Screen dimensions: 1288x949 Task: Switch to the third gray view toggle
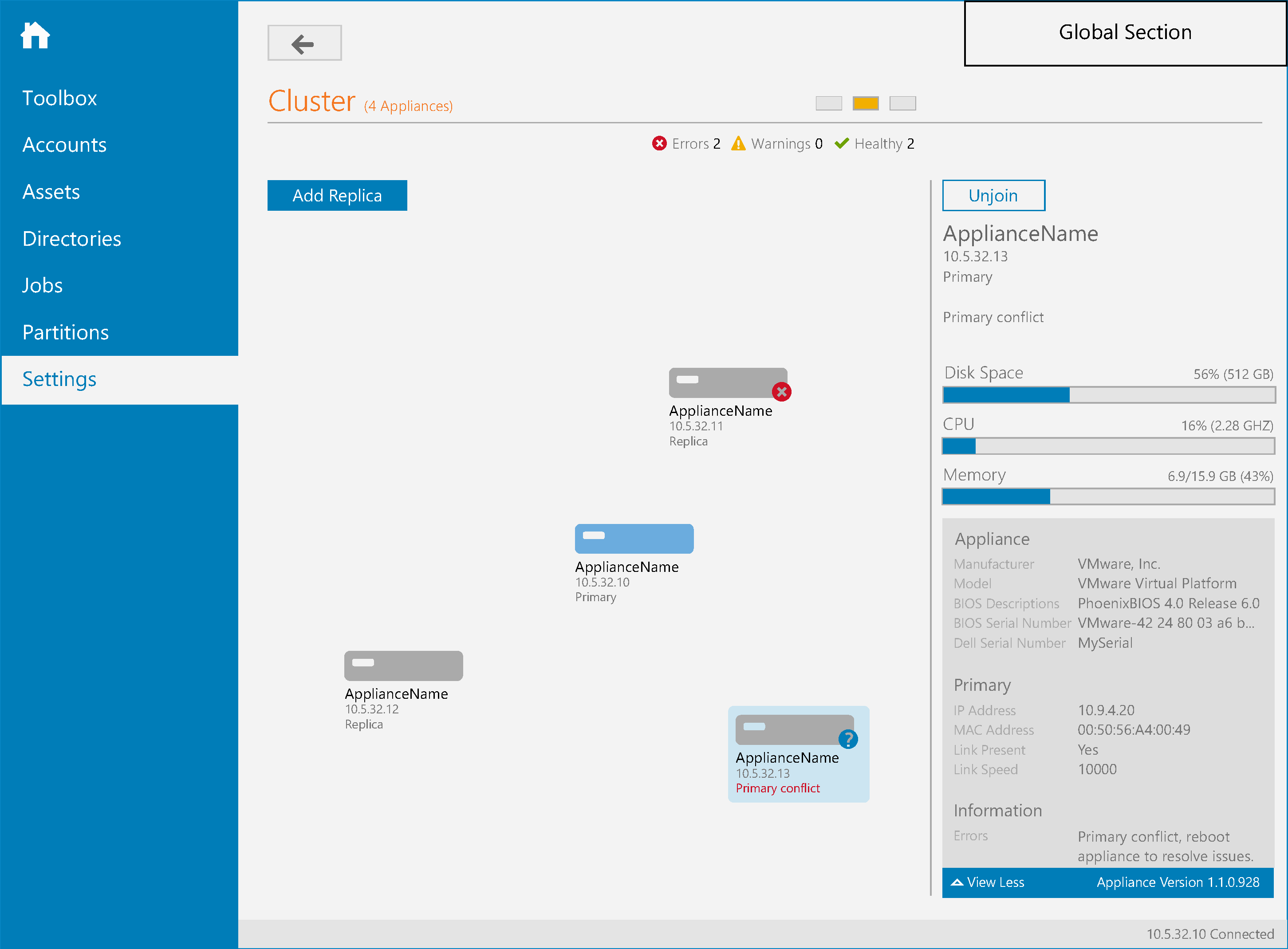pos(902,103)
